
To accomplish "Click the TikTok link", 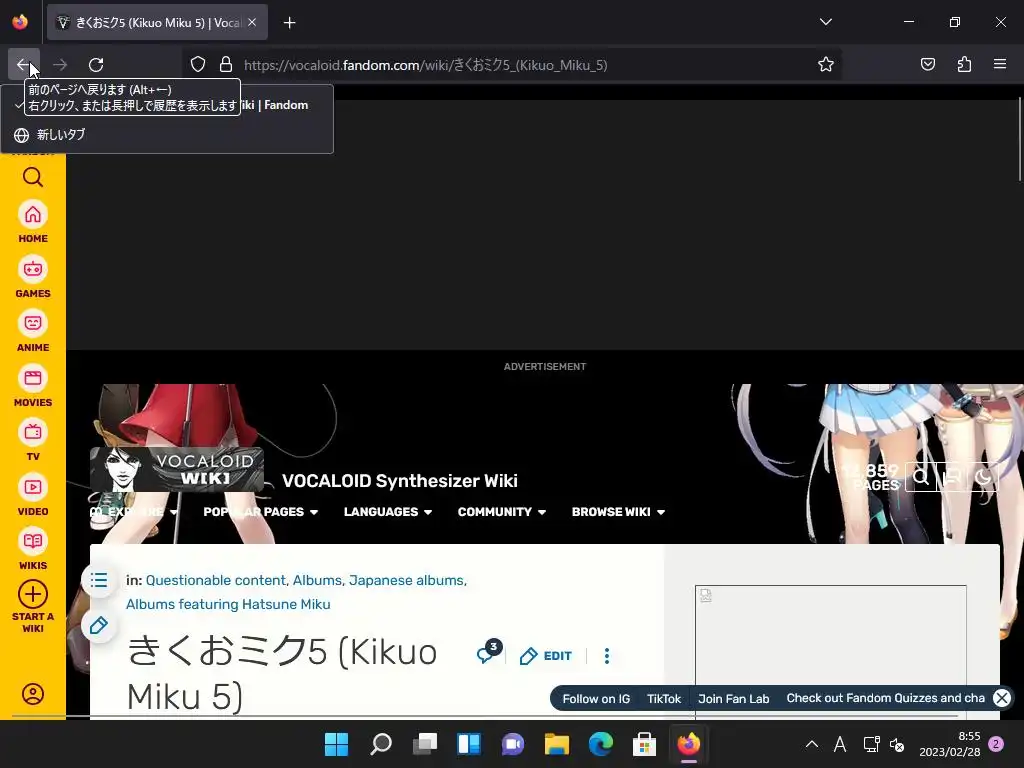I will pos(664,699).
